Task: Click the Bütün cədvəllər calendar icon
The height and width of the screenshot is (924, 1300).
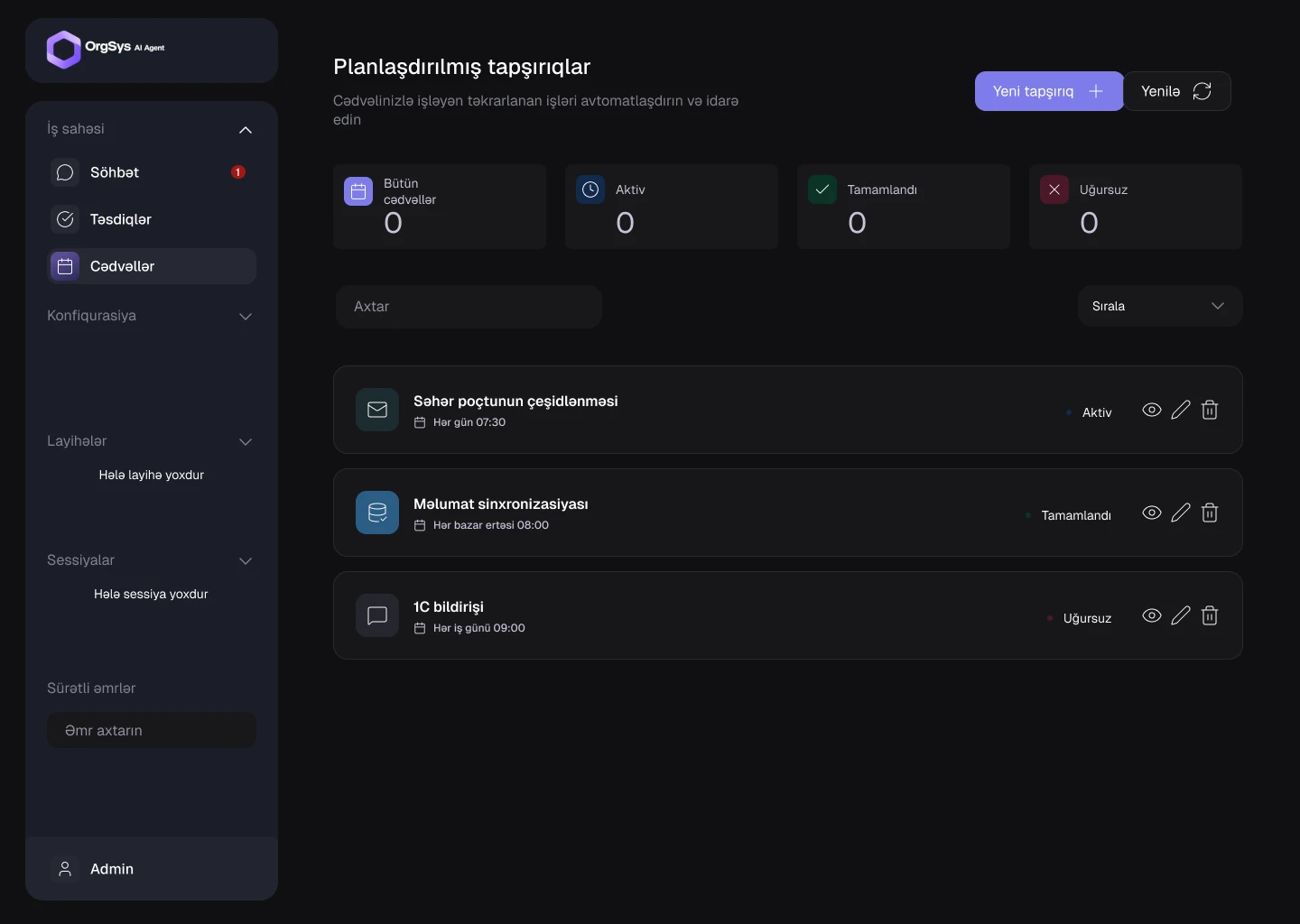Action: coord(358,191)
